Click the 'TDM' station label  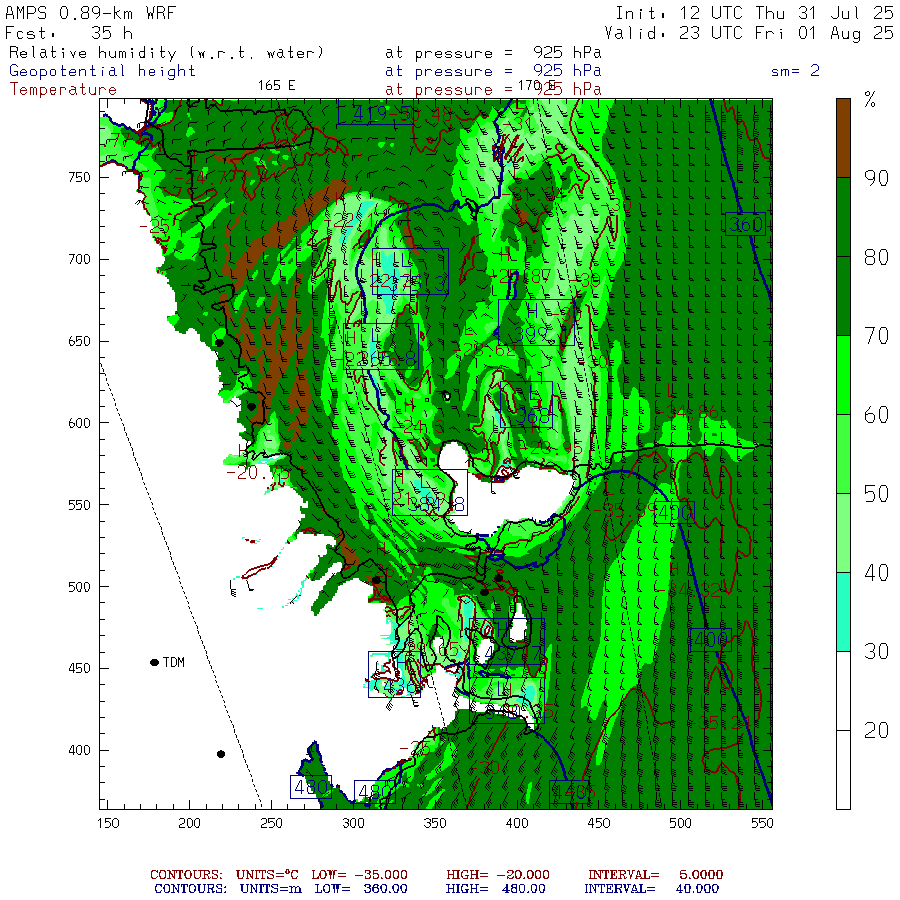(x=174, y=662)
